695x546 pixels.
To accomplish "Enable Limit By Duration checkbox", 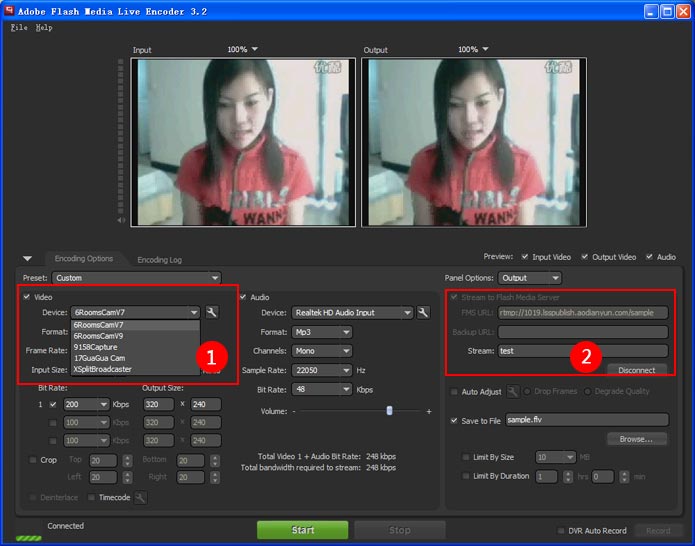I will (x=465, y=476).
